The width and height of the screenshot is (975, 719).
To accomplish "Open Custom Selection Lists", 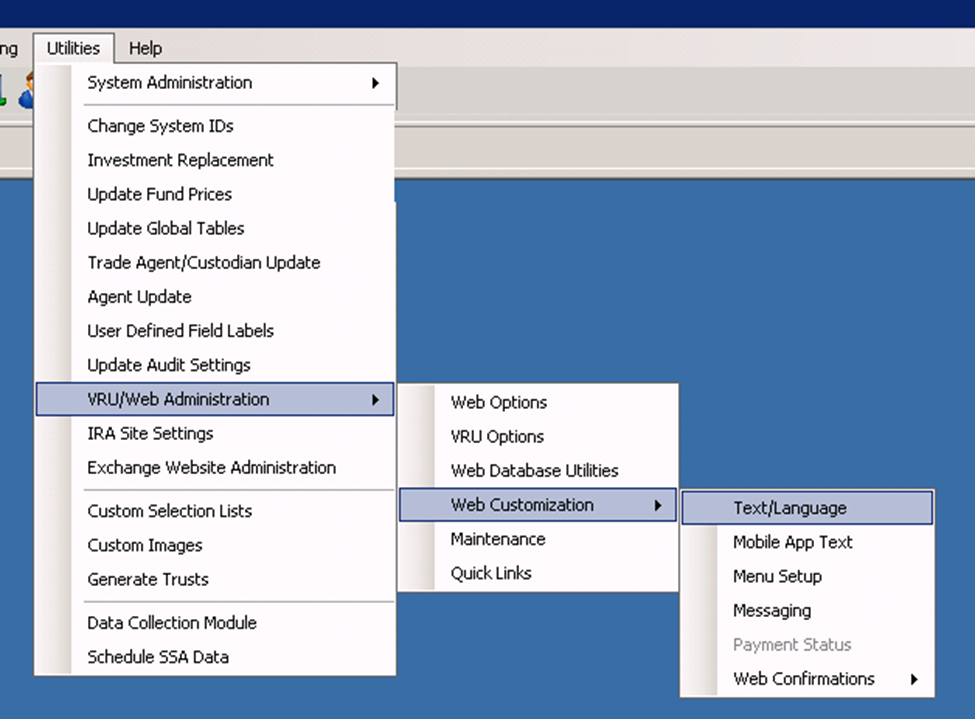I will pos(215,511).
